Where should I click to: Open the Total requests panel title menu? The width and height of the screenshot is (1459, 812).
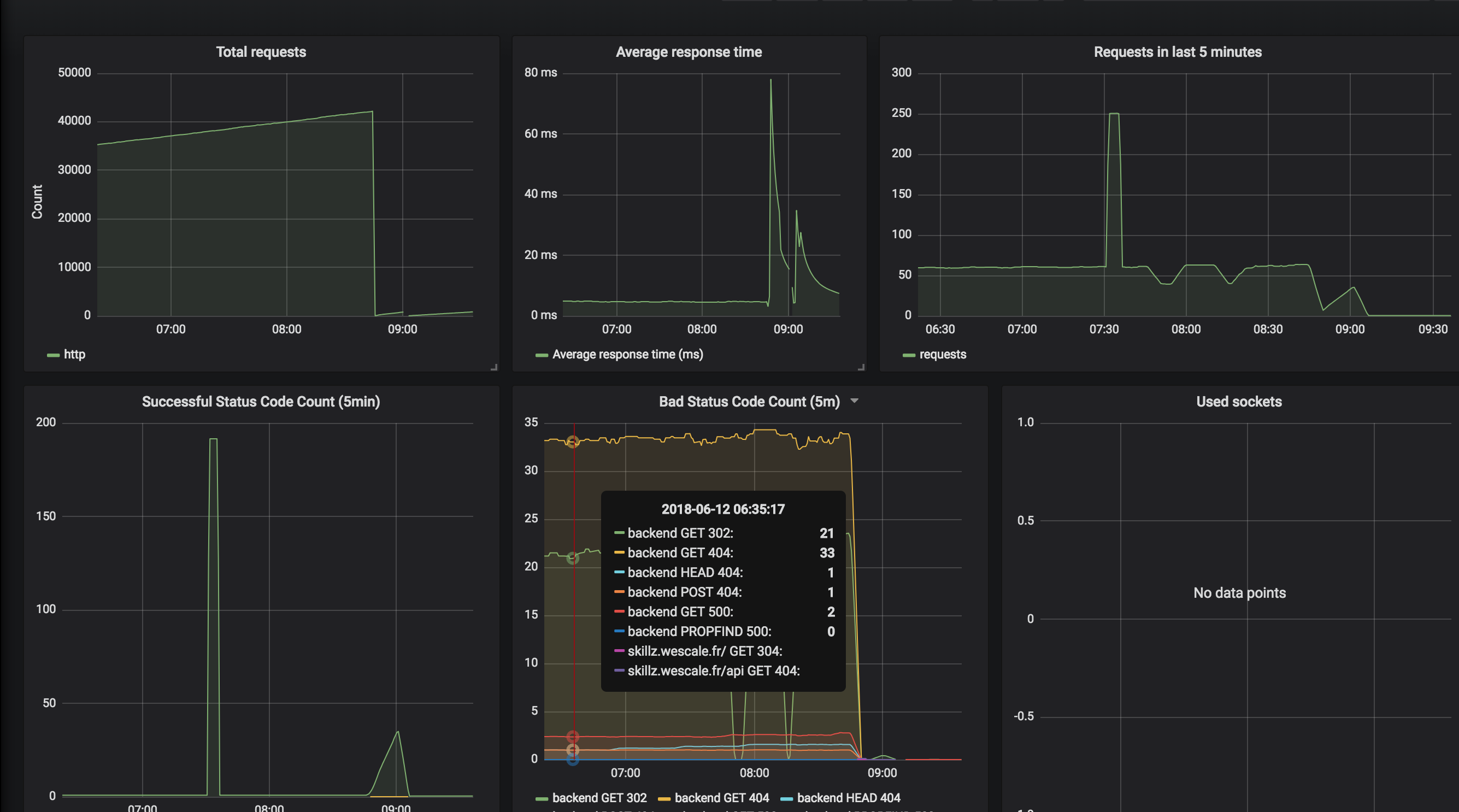coord(261,52)
